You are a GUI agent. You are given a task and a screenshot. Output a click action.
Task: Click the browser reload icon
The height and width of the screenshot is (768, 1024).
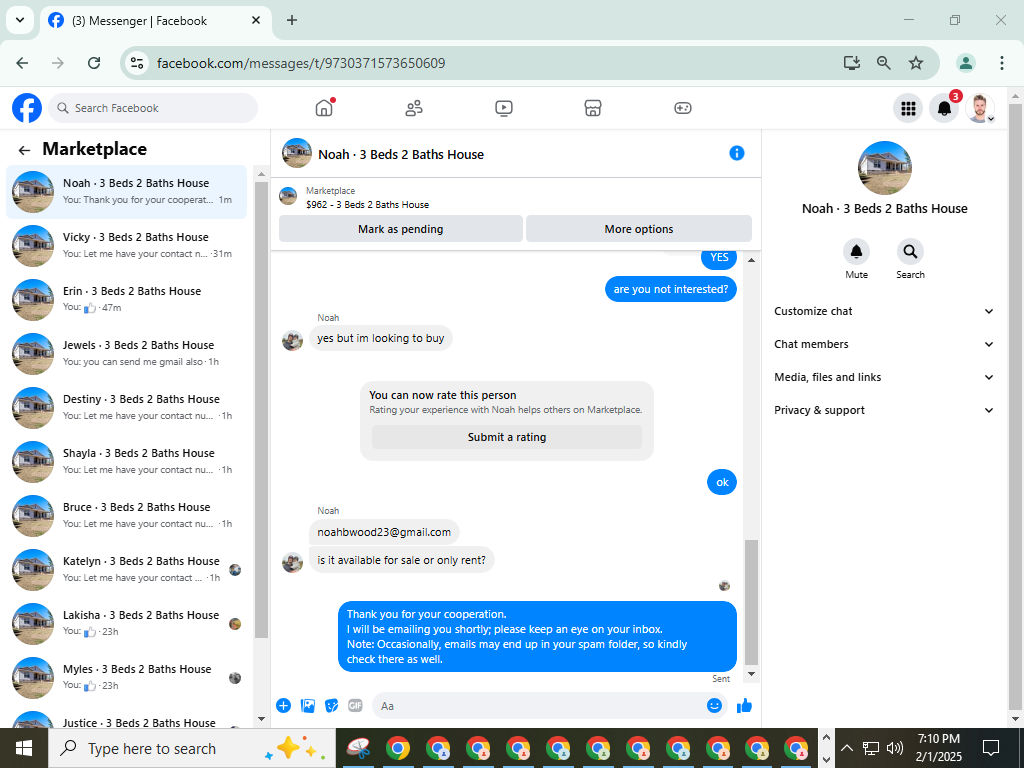(x=94, y=63)
